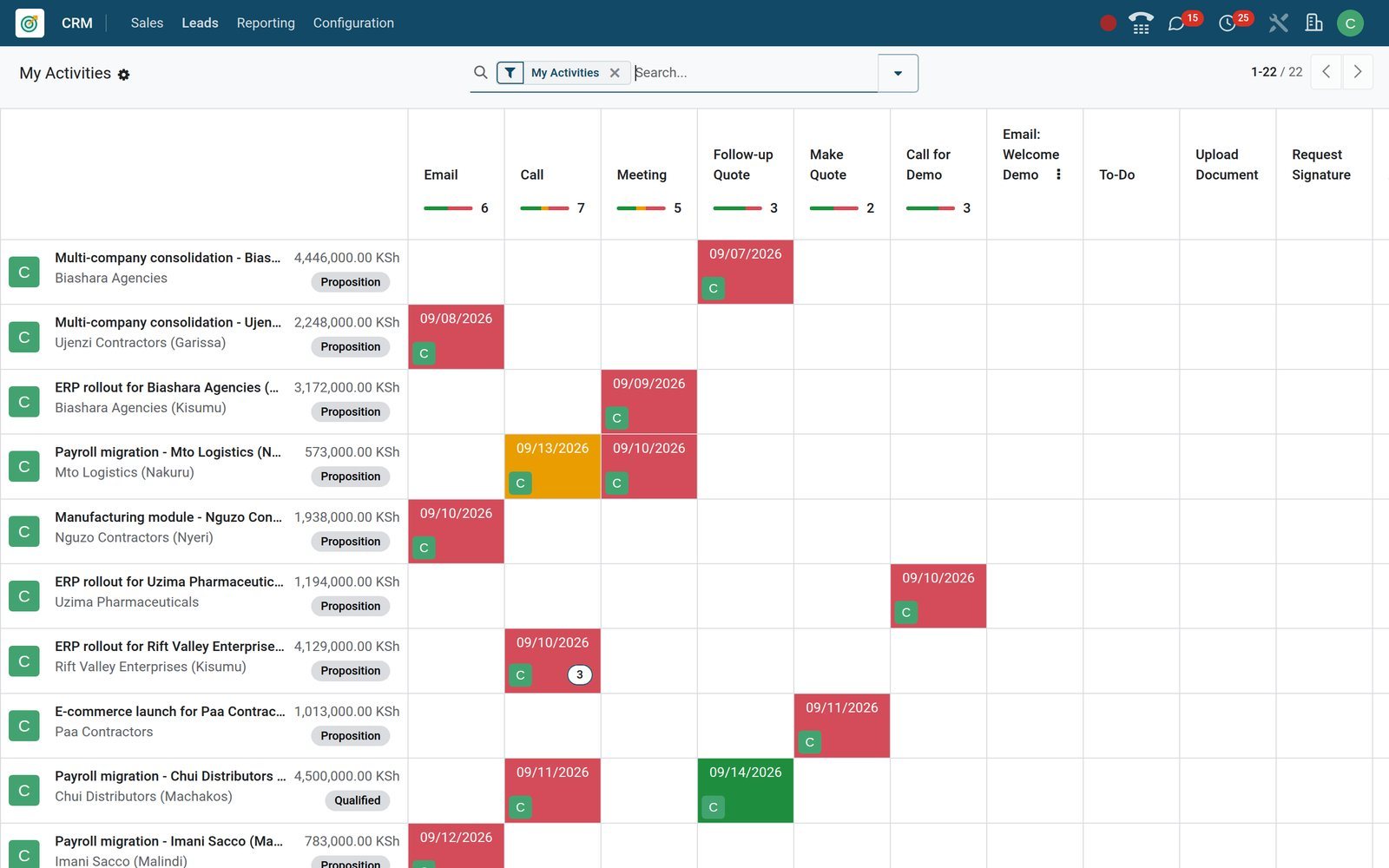Click the Call column progress bar
Screen dimensions: 1389x868
[x=544, y=208]
